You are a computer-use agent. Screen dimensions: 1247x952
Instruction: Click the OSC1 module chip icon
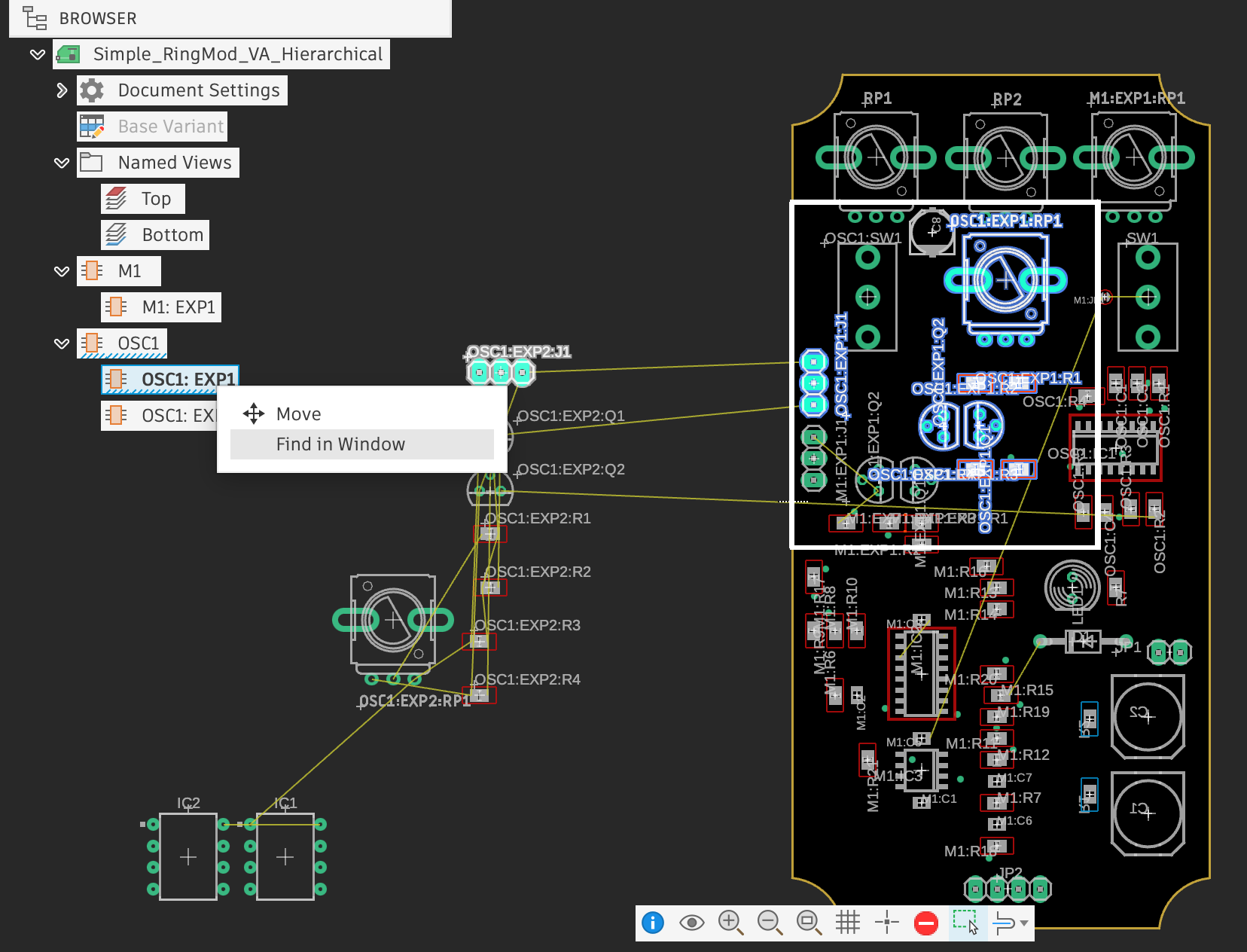tap(92, 343)
